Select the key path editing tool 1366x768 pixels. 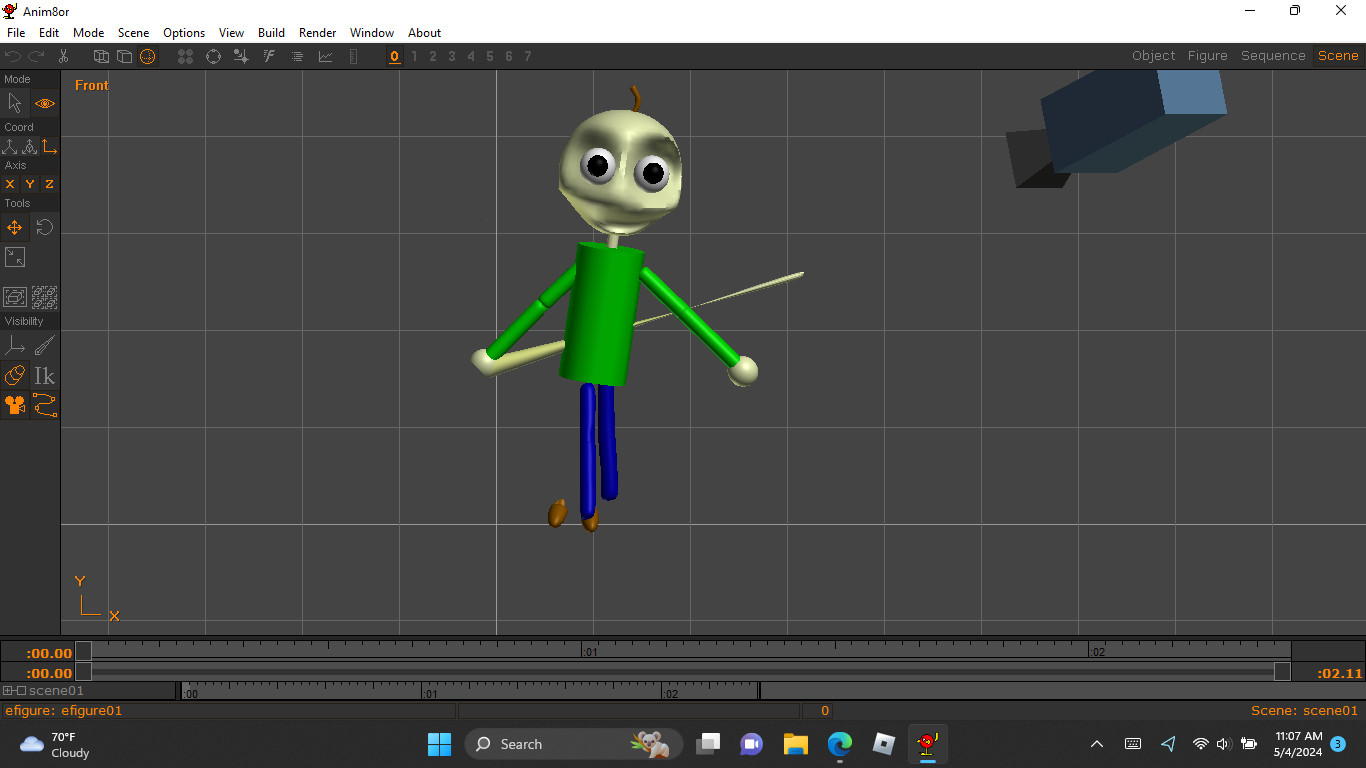coord(44,405)
